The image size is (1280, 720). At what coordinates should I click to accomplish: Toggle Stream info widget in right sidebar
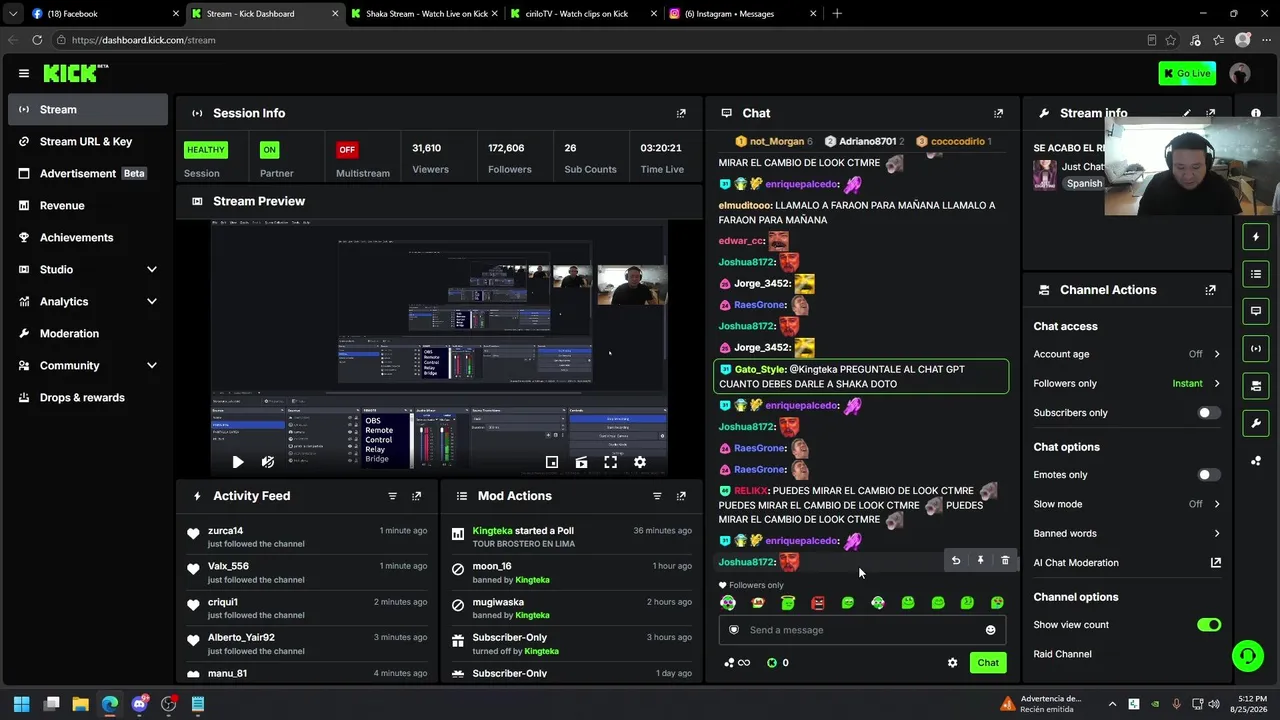coord(1256,423)
